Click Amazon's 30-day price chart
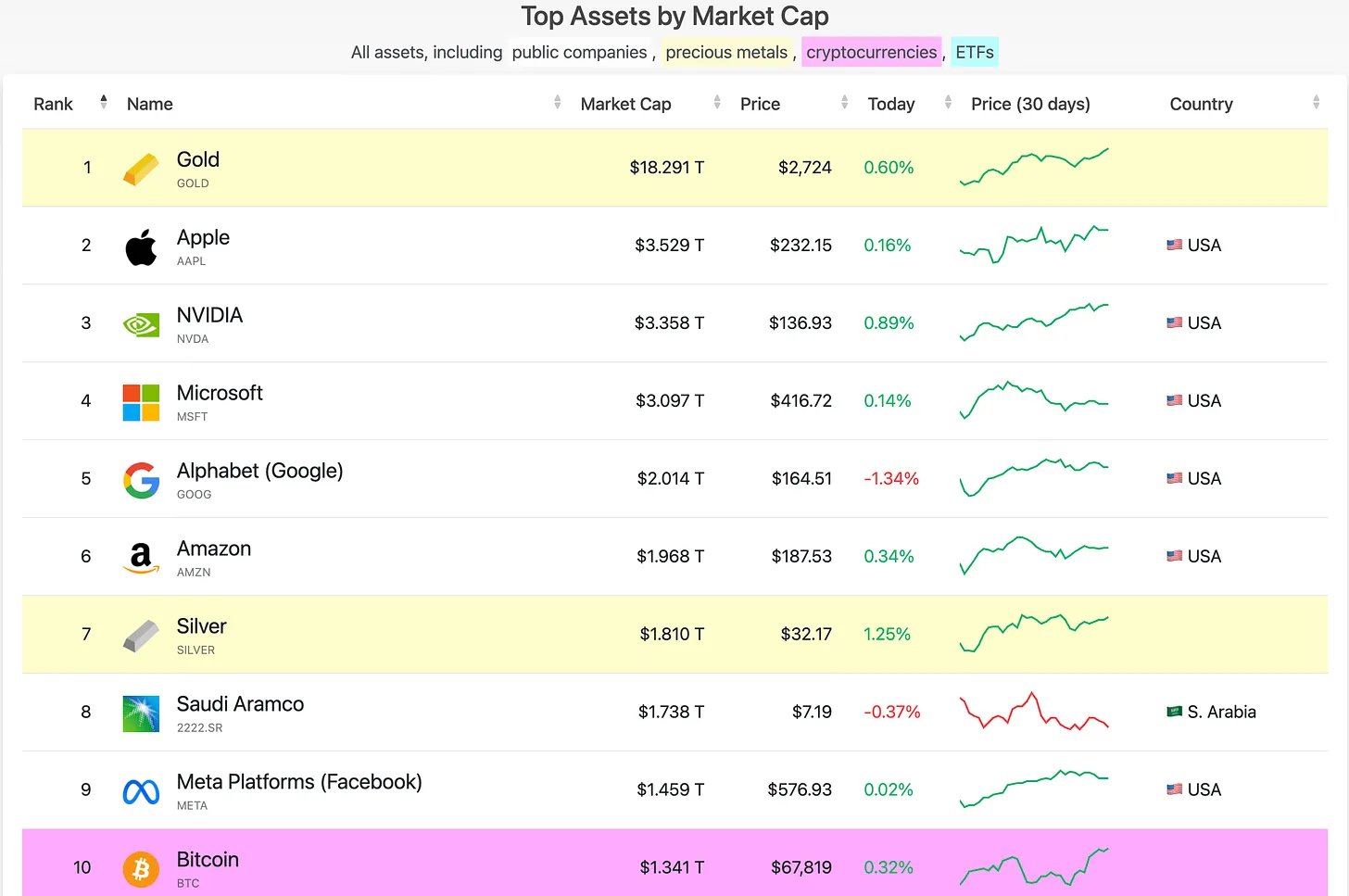The width and height of the screenshot is (1349, 896). (1034, 556)
